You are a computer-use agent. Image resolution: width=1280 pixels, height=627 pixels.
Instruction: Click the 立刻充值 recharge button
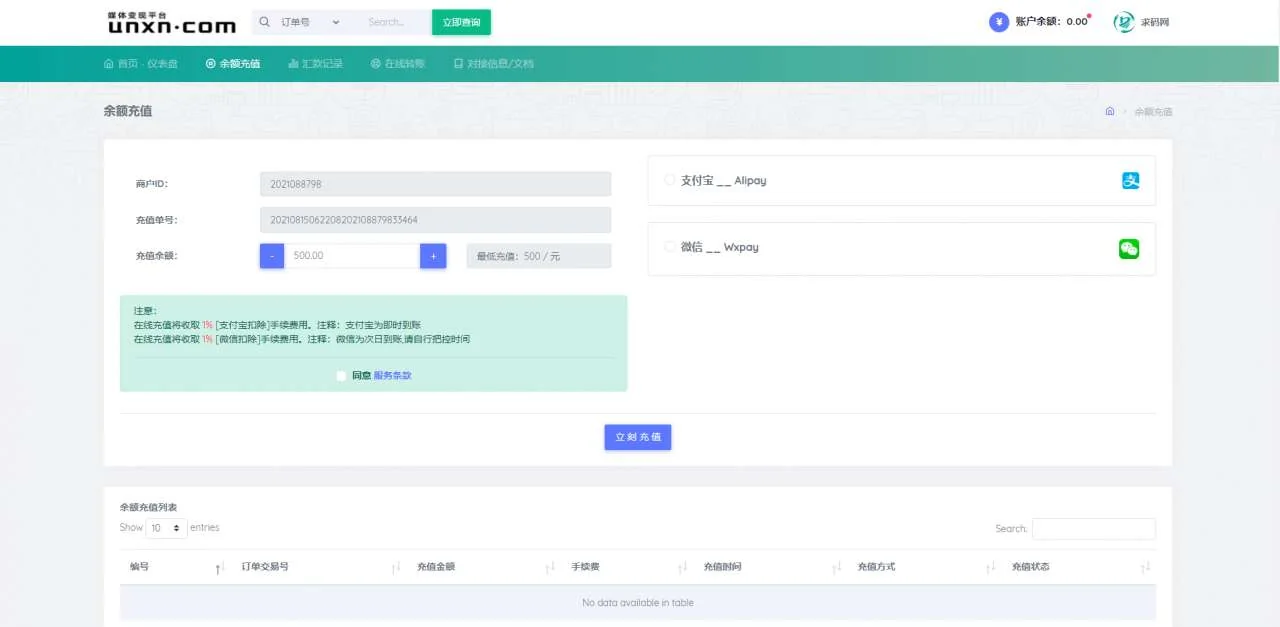[637, 436]
